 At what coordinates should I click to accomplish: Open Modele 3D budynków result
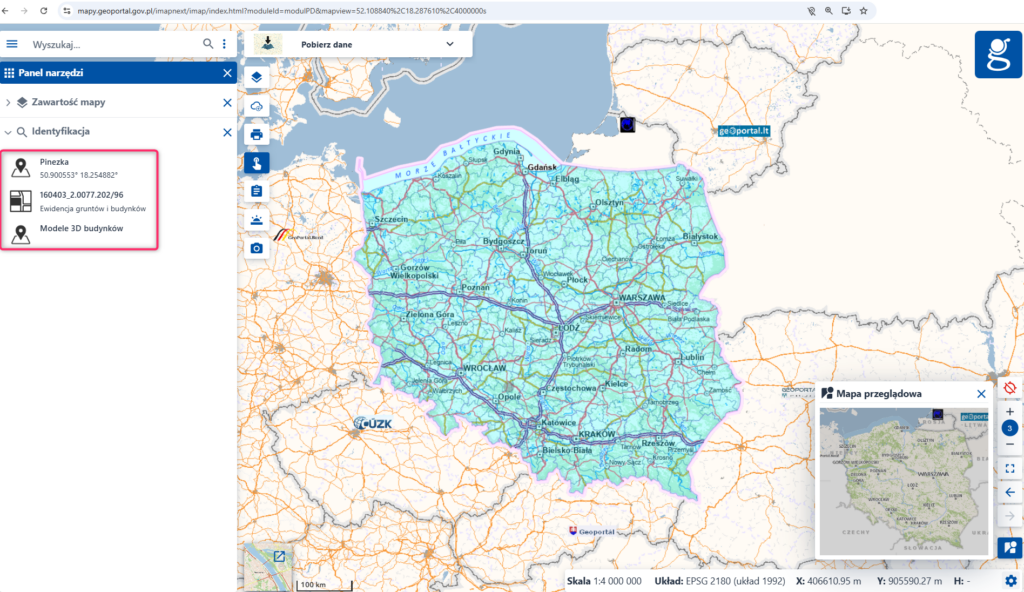click(x=80, y=231)
